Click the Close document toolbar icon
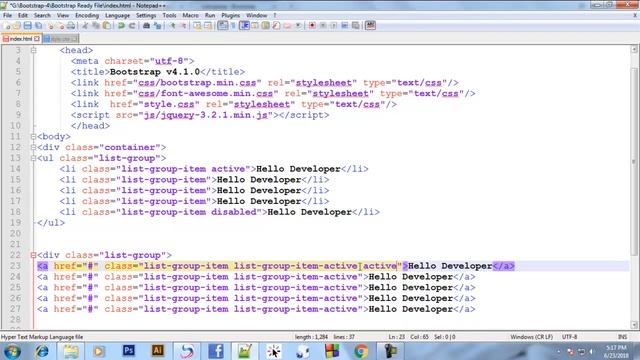Screen dimensions: 640x360 (50, 26)
